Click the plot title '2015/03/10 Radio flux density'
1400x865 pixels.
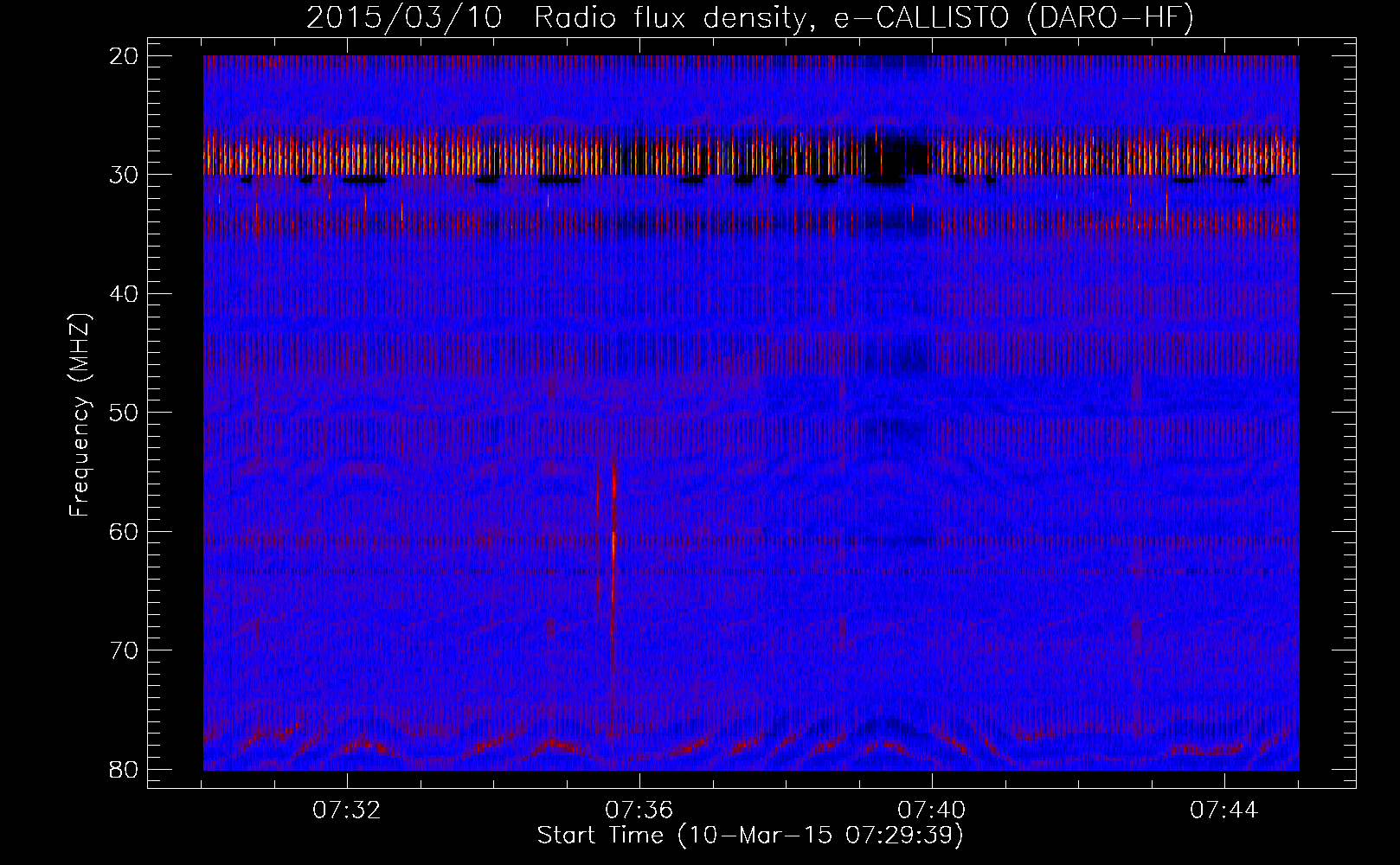point(749,17)
